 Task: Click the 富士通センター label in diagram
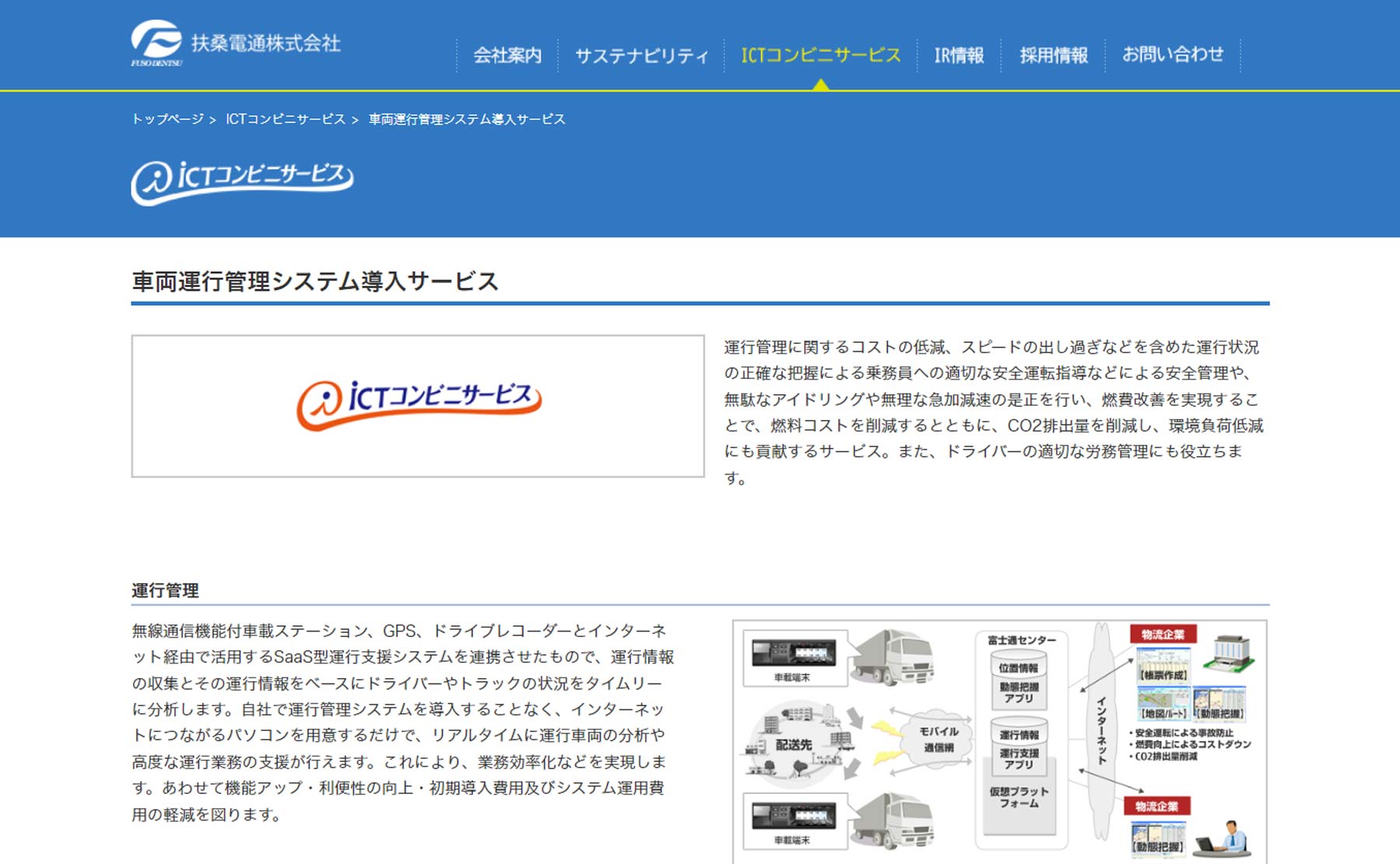(x=1022, y=640)
